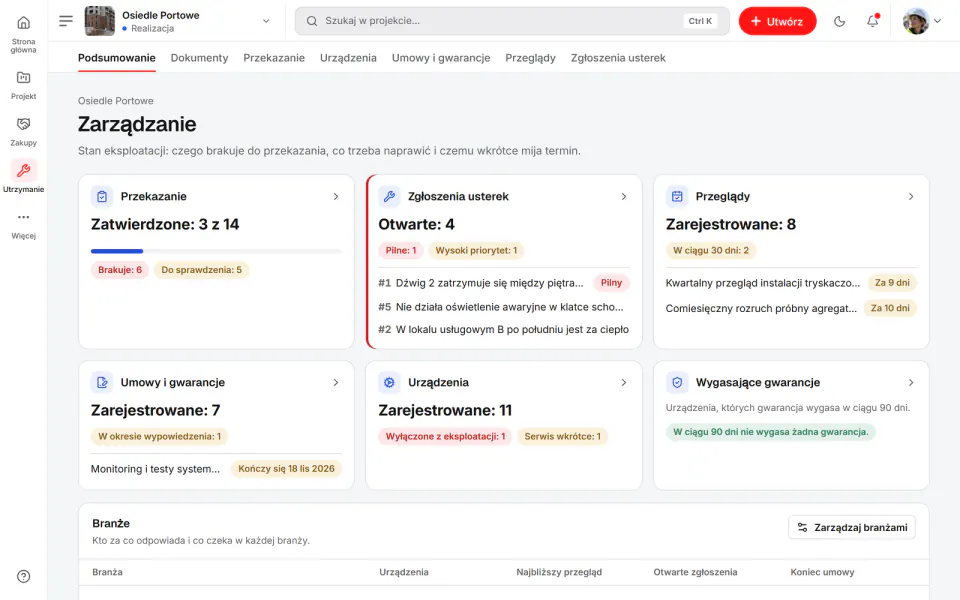Focus the Szukaj w projekcie search field
This screenshot has height=600, width=960.
[512, 21]
